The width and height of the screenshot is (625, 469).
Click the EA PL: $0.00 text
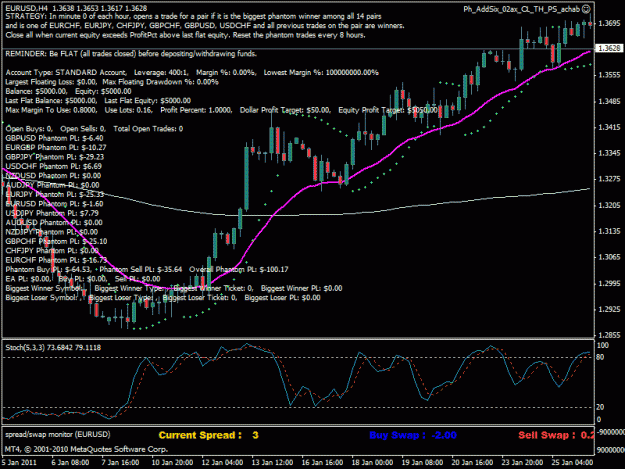[28, 279]
